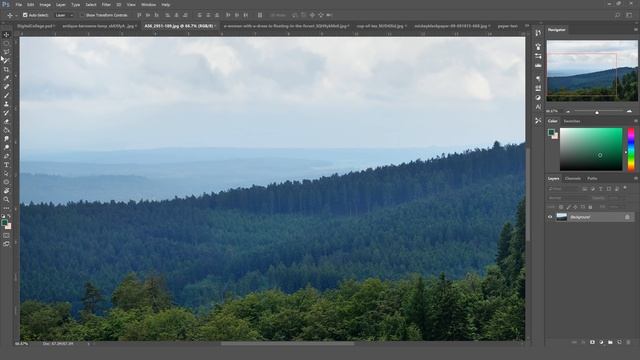This screenshot has width=640, height=360.
Task: Toggle lock image pixels brush icon
Action: pyautogui.click(x=568, y=207)
